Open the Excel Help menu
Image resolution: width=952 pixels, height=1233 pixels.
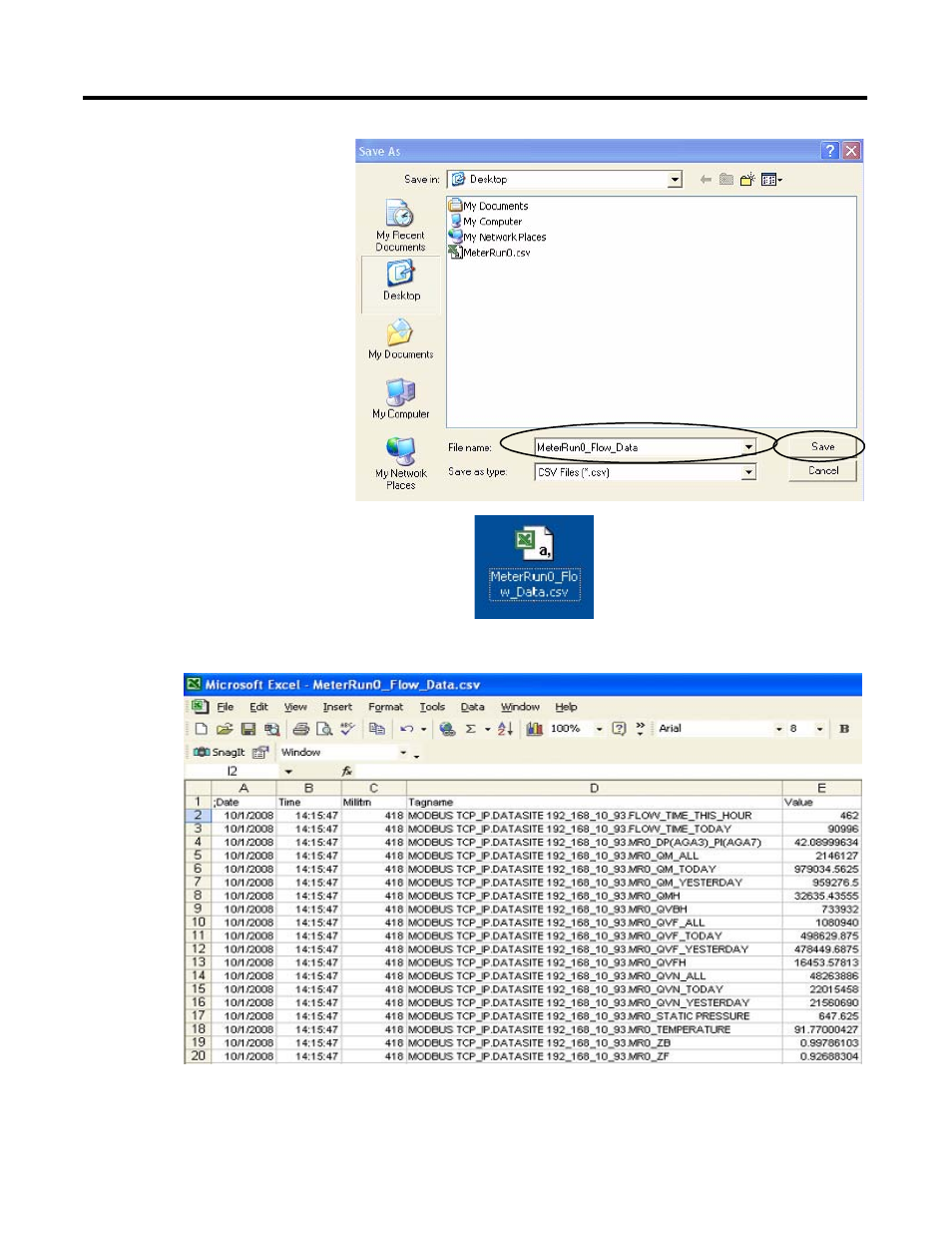point(566,707)
